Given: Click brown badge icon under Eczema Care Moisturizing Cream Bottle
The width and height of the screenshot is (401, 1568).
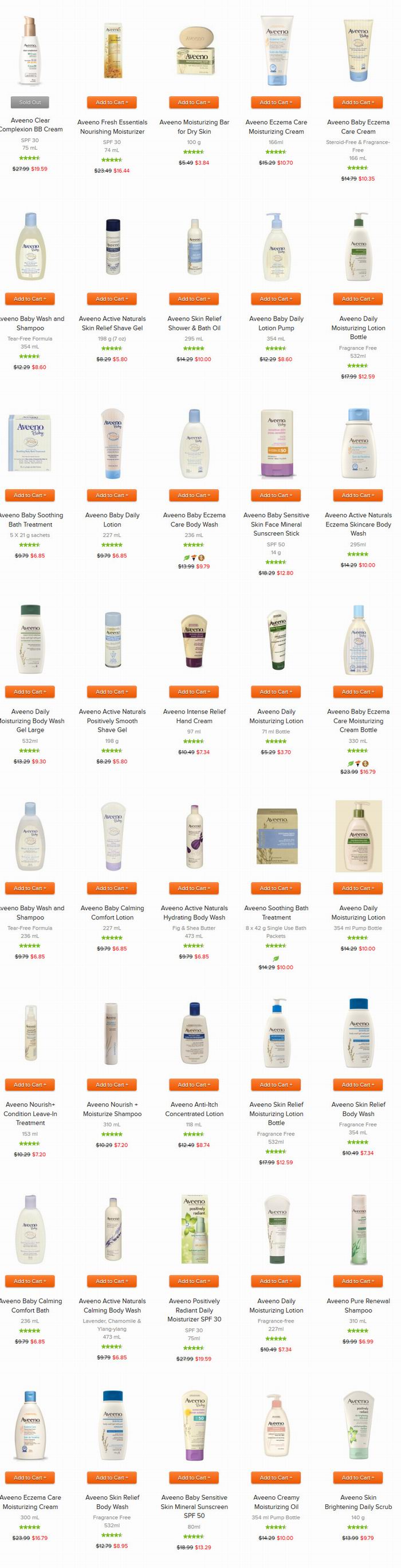Looking at the screenshot, I should [x=365, y=762].
